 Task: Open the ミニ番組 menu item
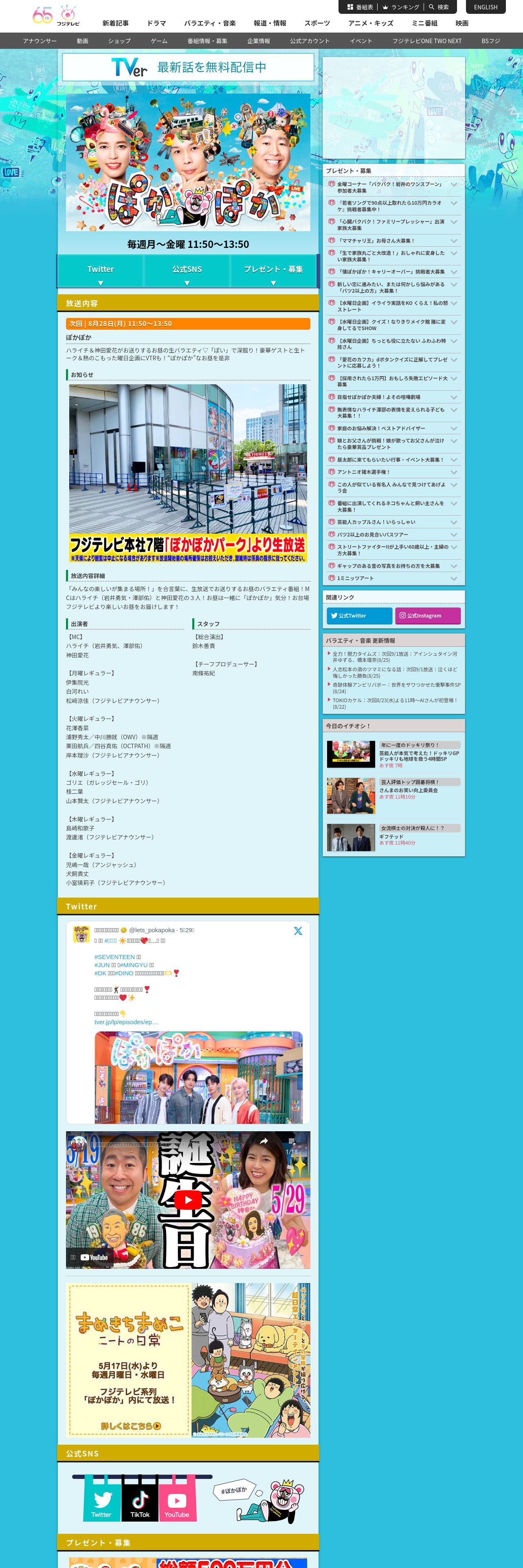424,23
